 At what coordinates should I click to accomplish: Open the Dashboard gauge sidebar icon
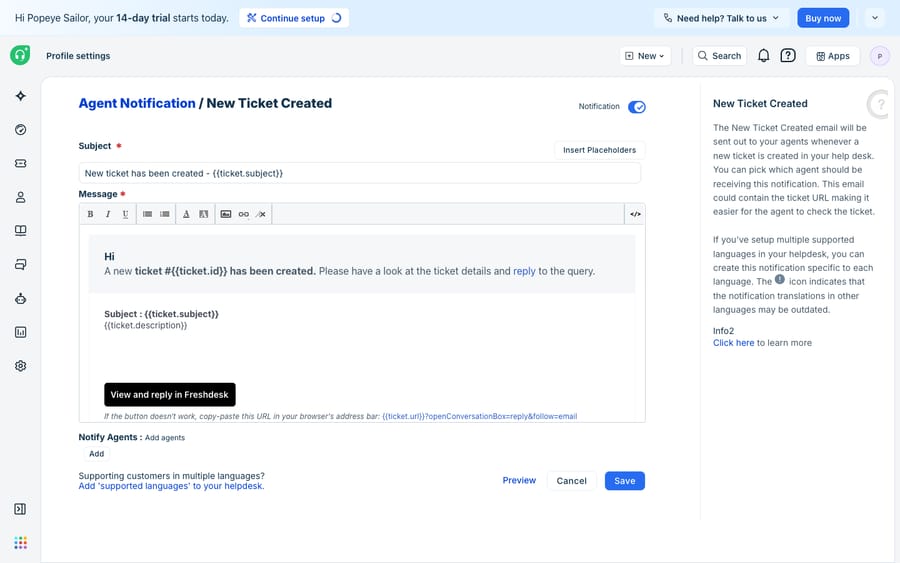pos(21,130)
